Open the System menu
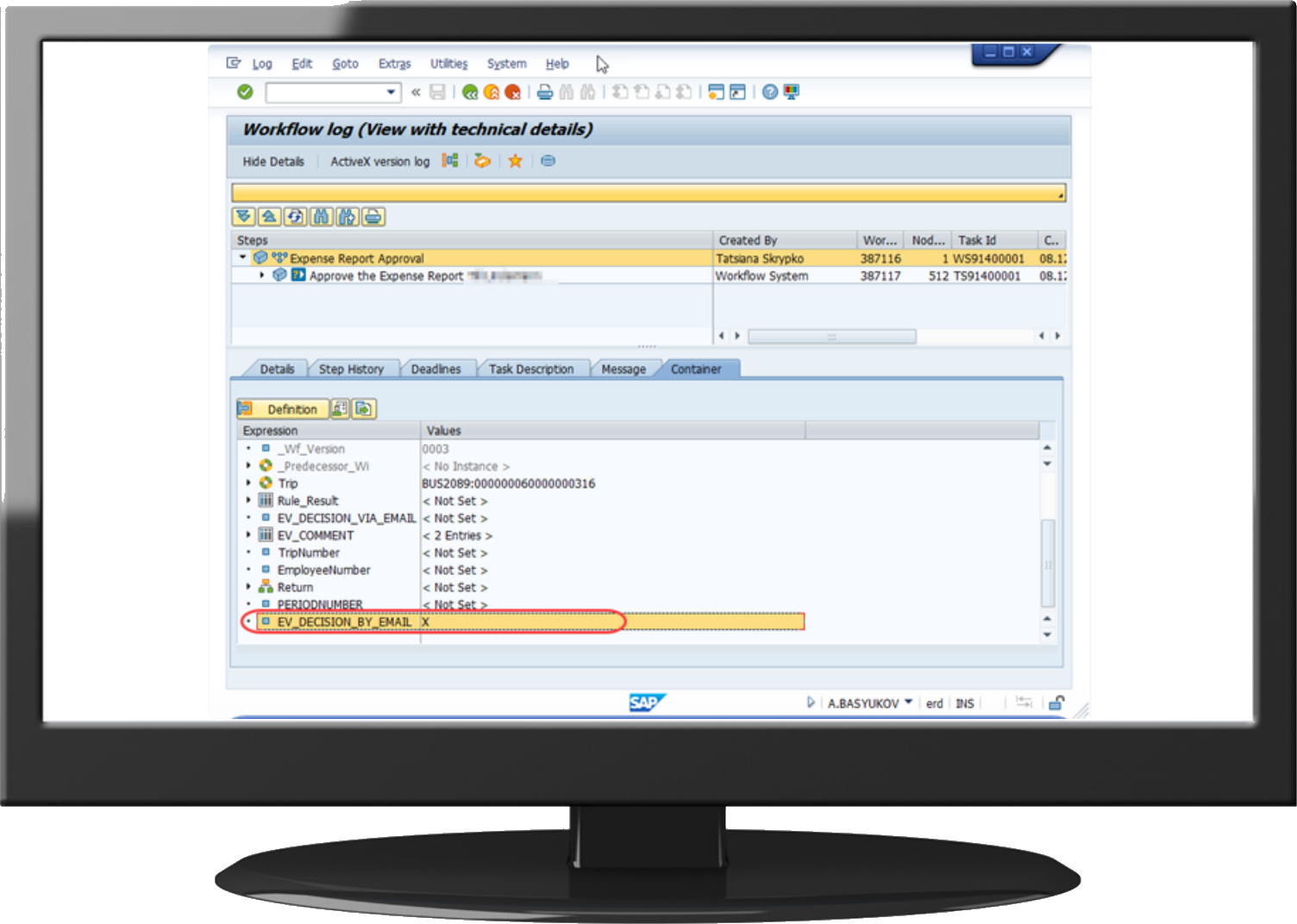Image resolution: width=1297 pixels, height=924 pixels. point(506,64)
